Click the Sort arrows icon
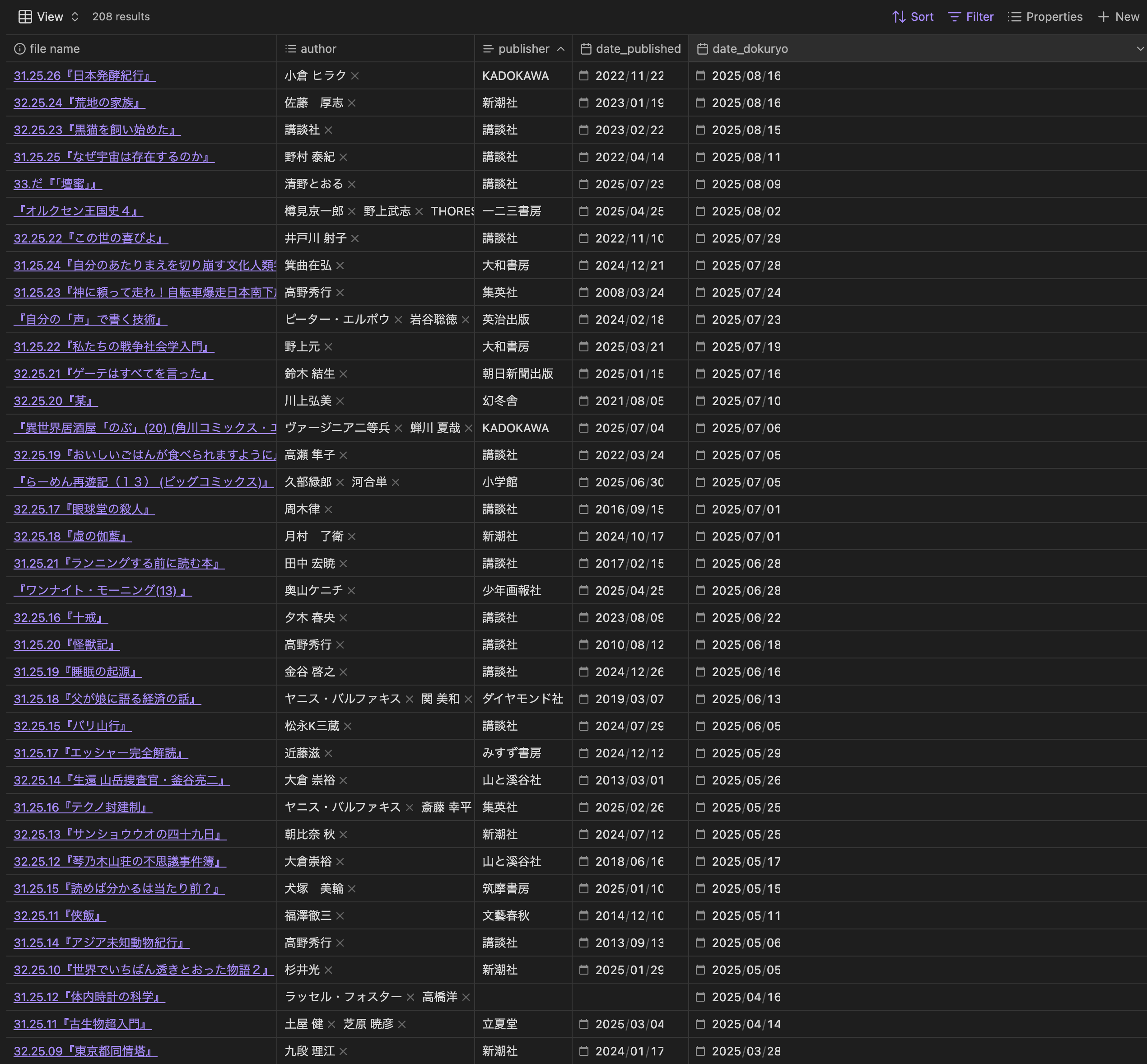Image resolution: width=1147 pixels, height=1064 pixels. coord(898,17)
